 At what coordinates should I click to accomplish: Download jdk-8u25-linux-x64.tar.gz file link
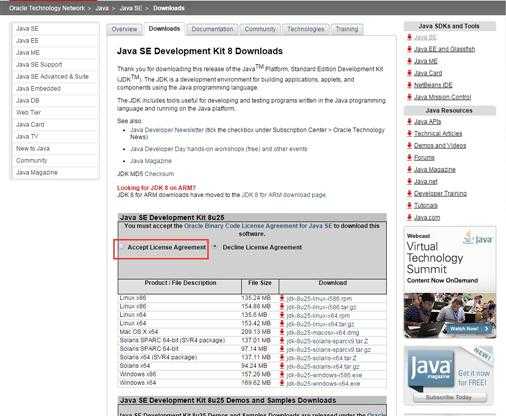tap(320, 324)
